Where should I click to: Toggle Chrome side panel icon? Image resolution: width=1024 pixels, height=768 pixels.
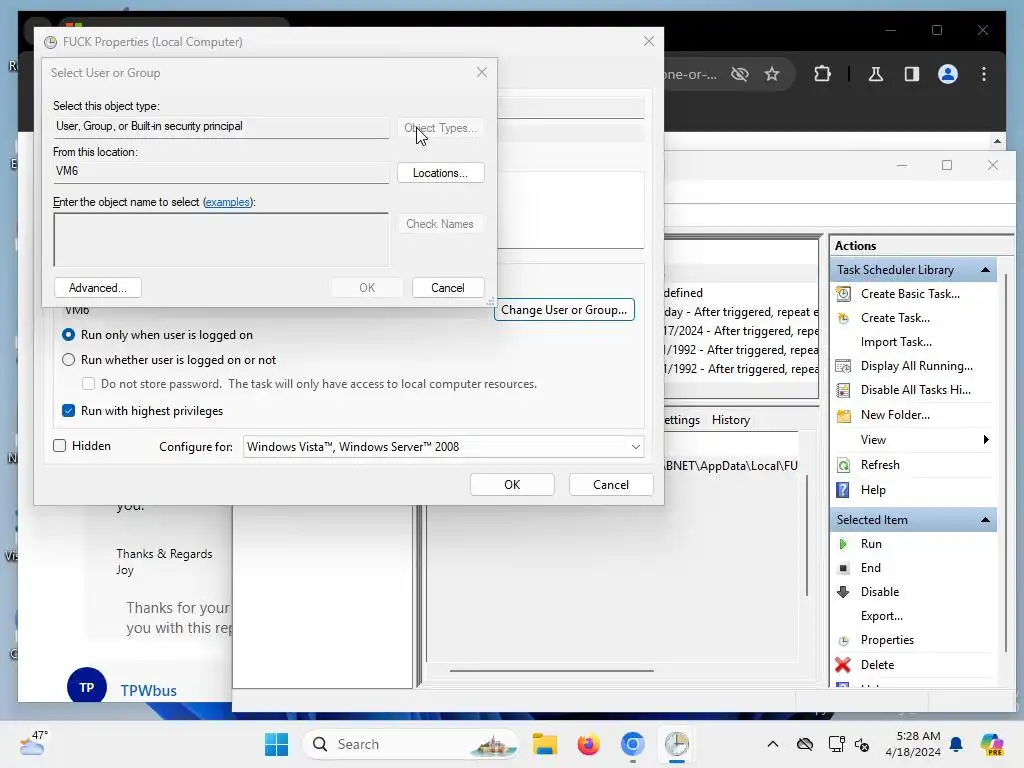point(912,74)
